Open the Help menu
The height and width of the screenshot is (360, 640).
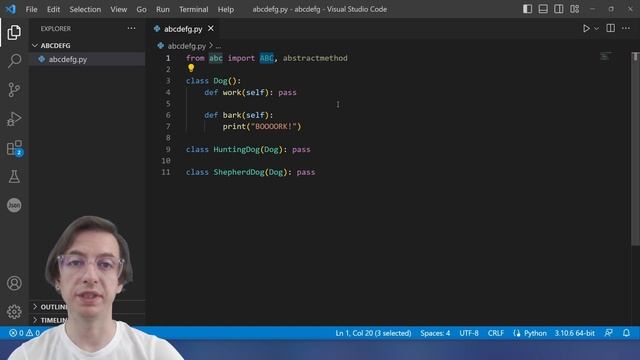[x=225, y=9]
